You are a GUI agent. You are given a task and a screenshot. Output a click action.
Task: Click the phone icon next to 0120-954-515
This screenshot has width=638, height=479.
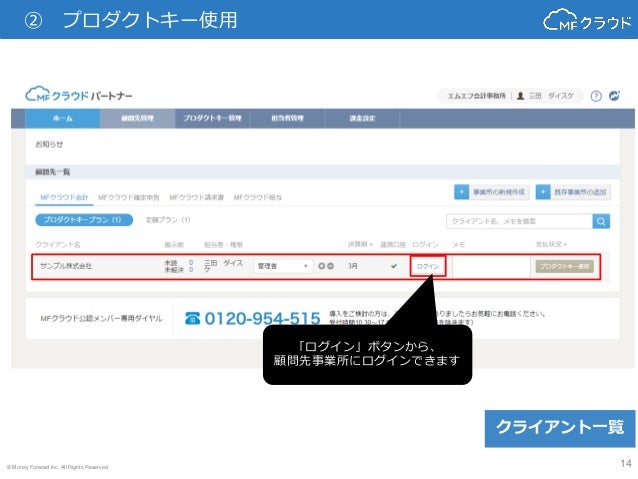[192, 318]
